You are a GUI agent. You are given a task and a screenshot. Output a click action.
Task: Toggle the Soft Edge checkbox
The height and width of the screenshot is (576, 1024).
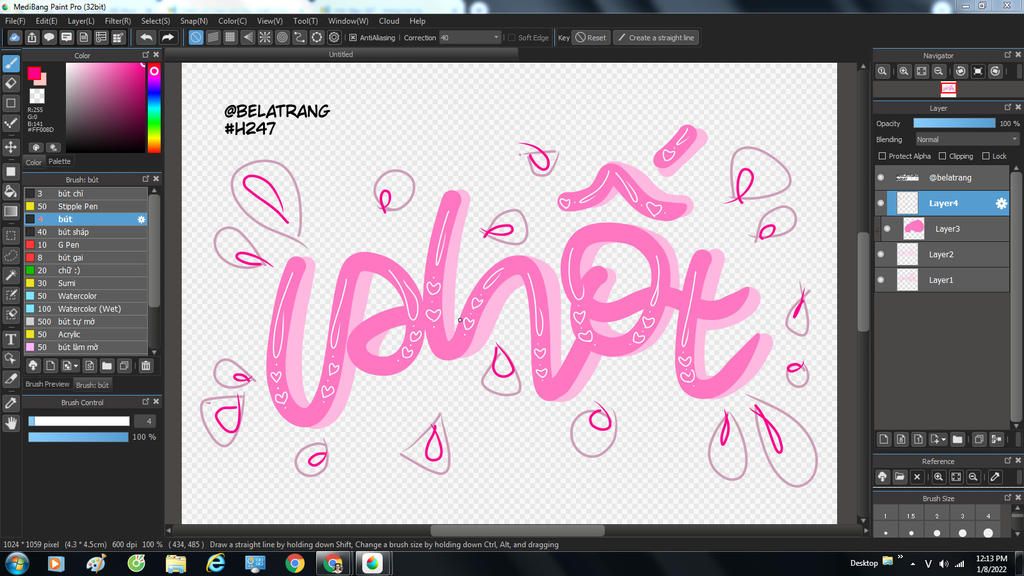pos(511,38)
